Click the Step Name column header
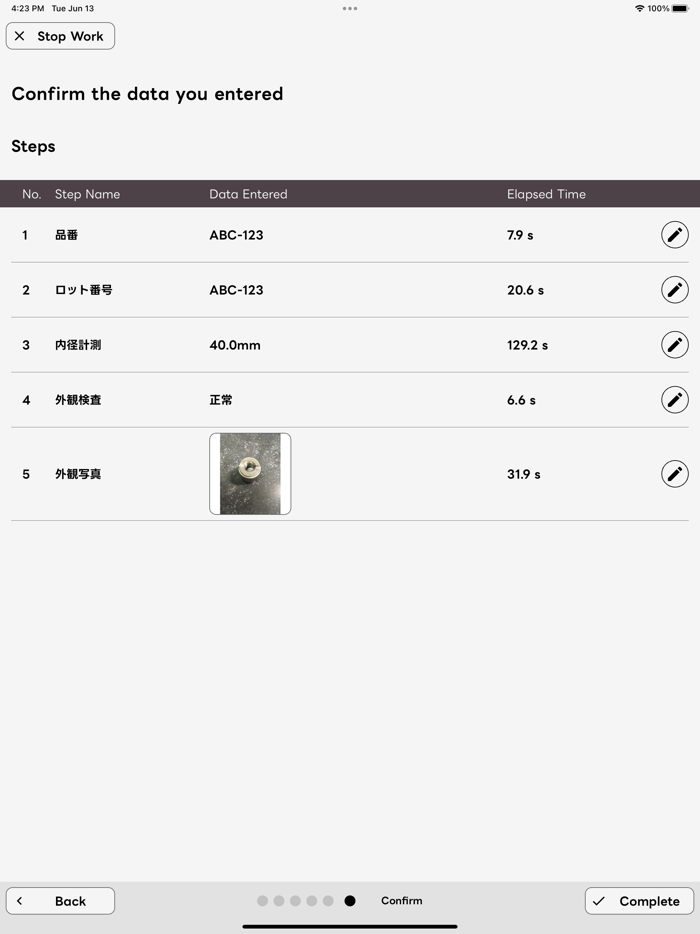 [x=87, y=194]
